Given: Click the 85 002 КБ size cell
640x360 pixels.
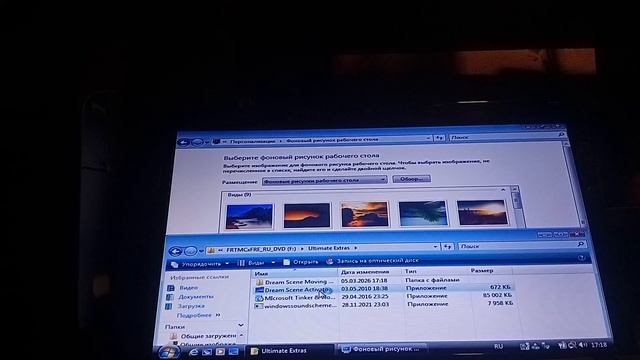Looking at the screenshot, I should [x=497, y=295].
